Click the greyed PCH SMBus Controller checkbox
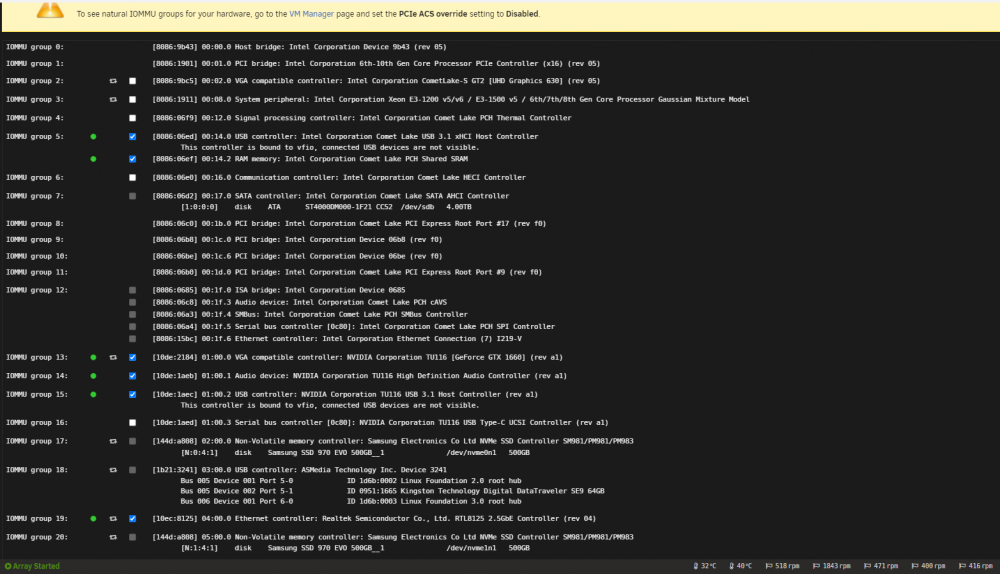Image resolution: width=1000 pixels, height=574 pixels. click(133, 314)
